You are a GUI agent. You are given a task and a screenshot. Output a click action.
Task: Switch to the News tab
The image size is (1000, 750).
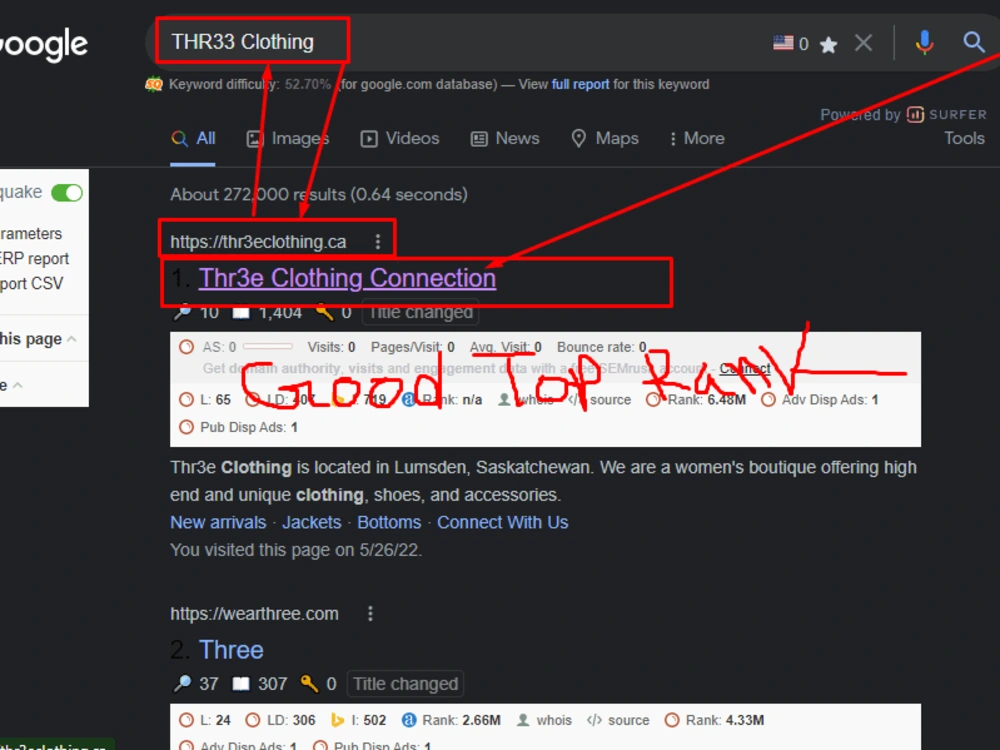(505, 138)
